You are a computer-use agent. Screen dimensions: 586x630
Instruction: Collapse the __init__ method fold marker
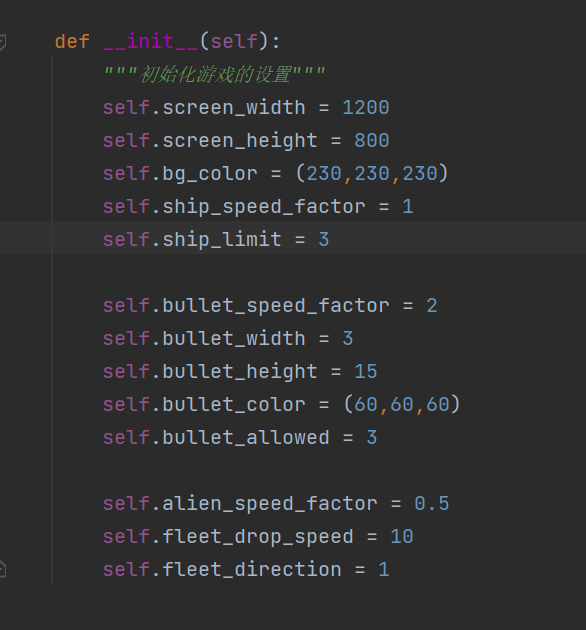point(2,42)
